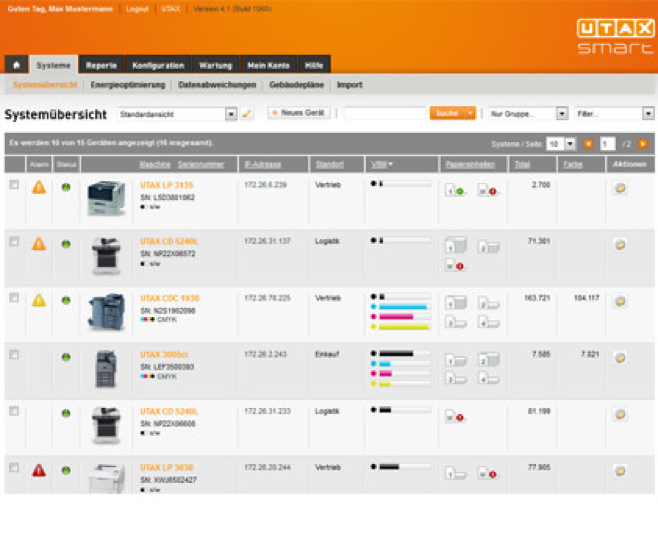Click the green status icon for UTAX LP 3135
Screen dimensions: 658x550
[x=66, y=187]
